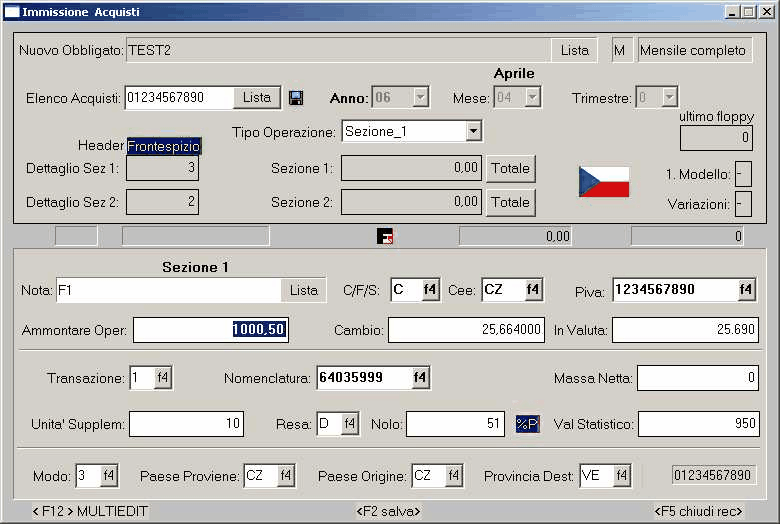
Task: Click the Nuovo Obbligato TEST2 field
Action: point(339,50)
